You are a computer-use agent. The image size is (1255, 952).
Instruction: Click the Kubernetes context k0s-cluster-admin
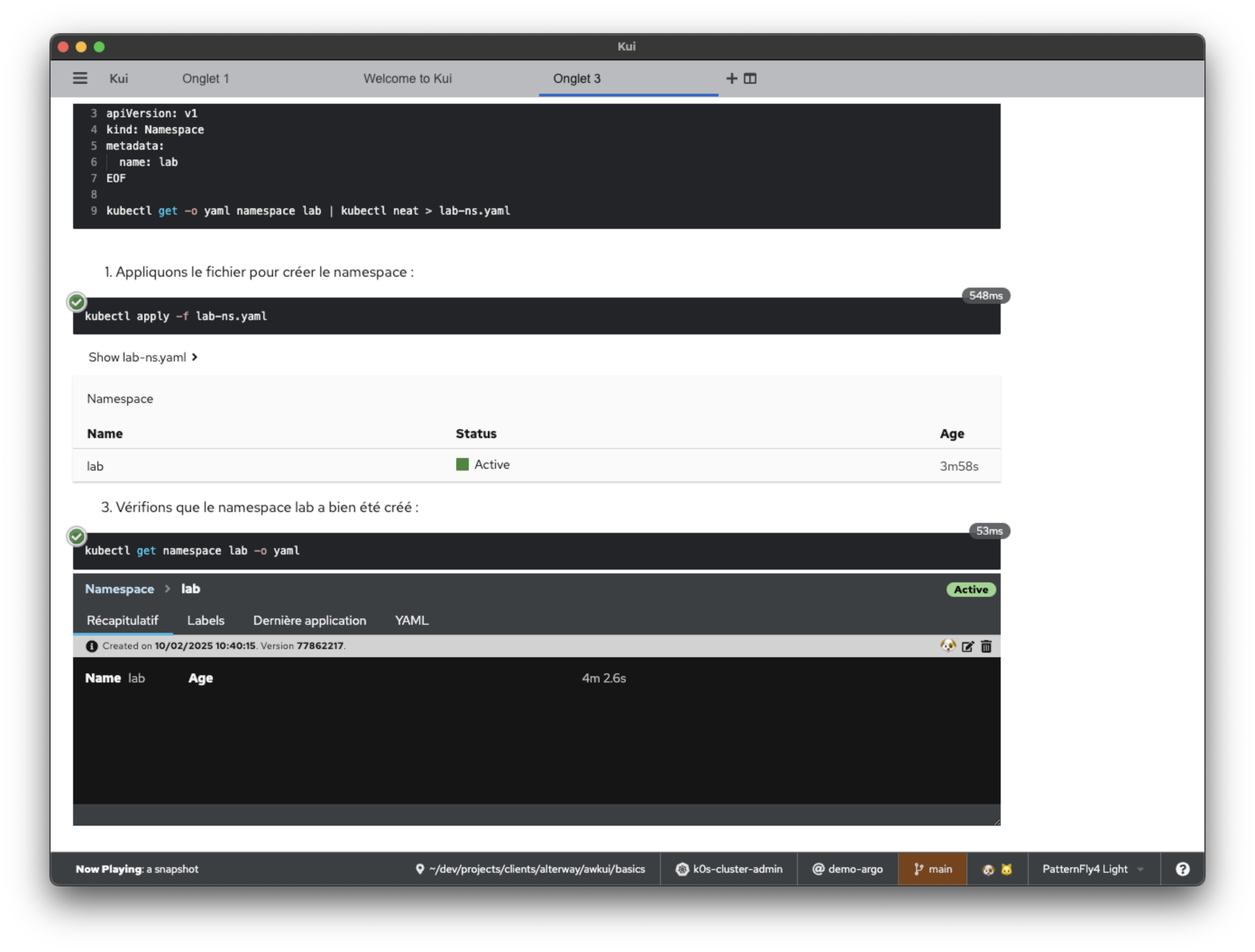point(729,869)
